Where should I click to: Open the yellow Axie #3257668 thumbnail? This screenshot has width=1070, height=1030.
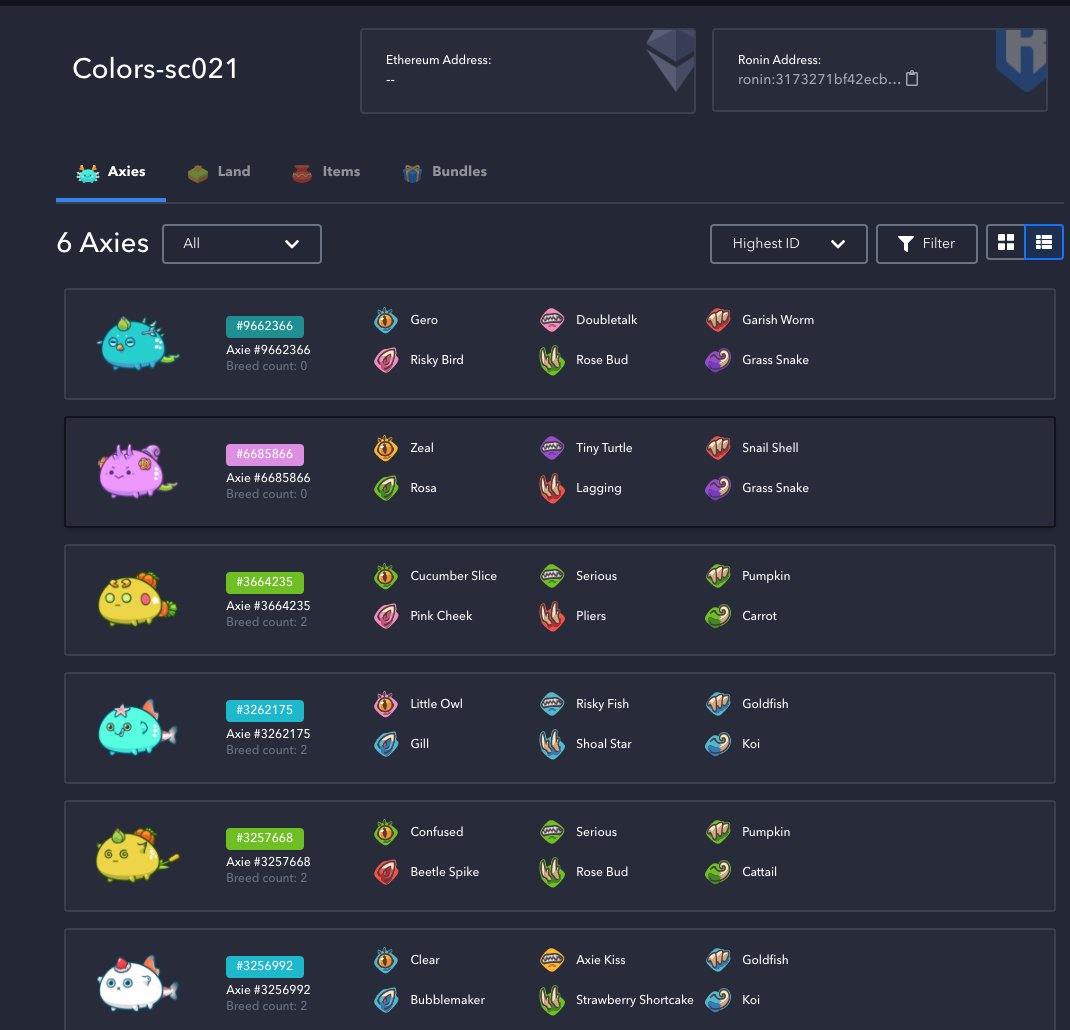(x=139, y=855)
